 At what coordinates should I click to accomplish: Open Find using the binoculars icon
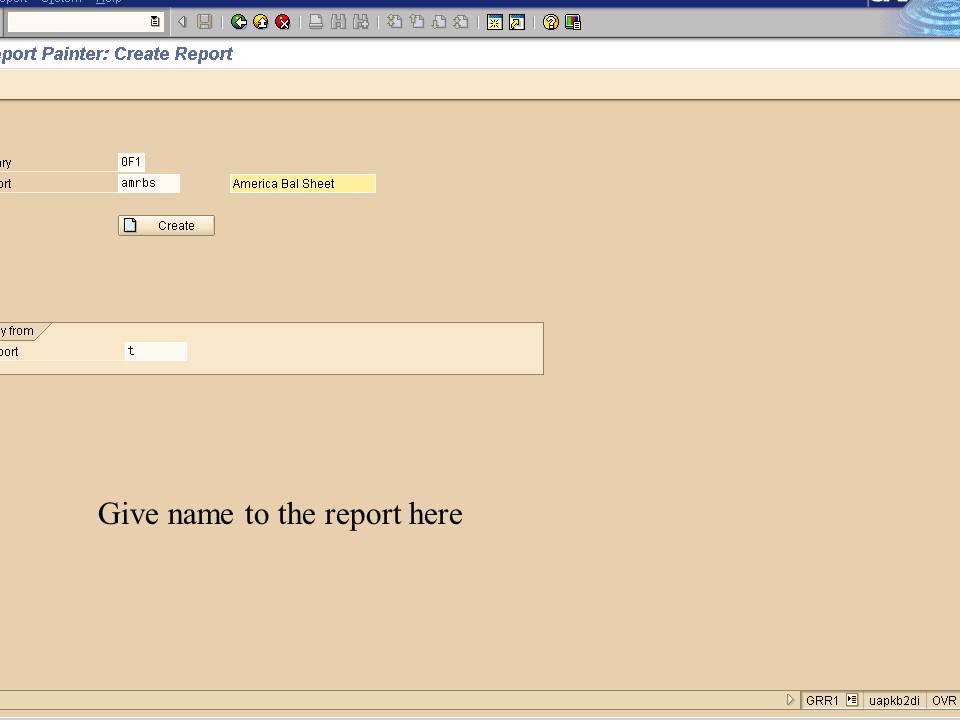337,21
